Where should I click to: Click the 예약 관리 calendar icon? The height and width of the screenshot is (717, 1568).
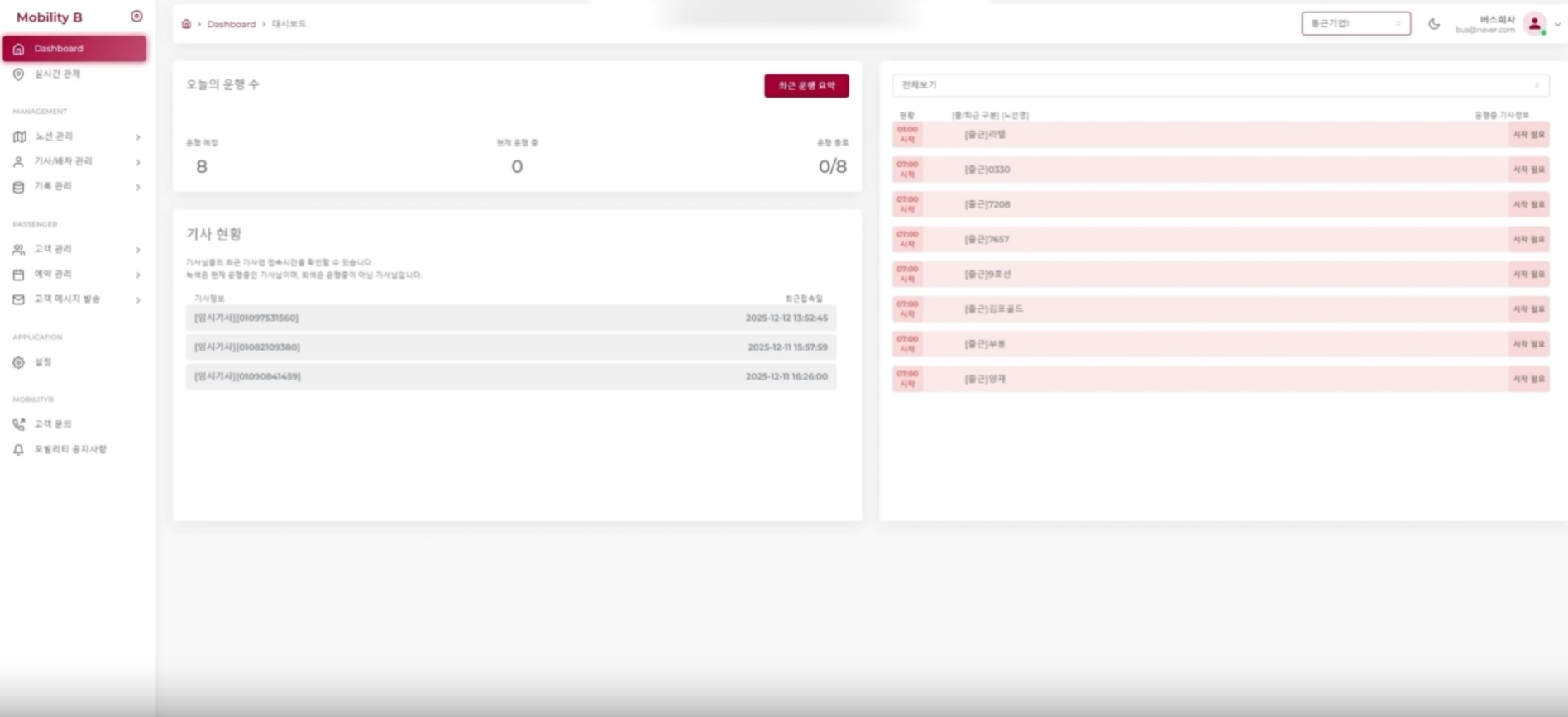pyautogui.click(x=18, y=275)
